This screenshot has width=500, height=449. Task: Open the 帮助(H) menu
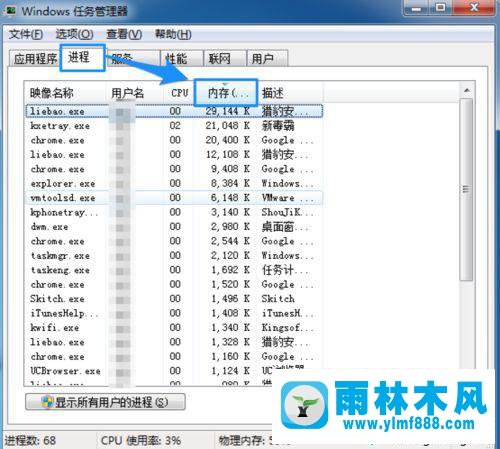coord(173,34)
